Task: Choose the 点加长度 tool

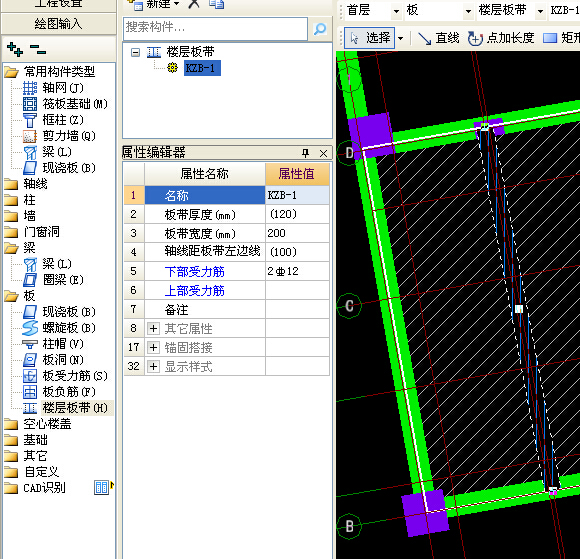Action: click(501, 38)
